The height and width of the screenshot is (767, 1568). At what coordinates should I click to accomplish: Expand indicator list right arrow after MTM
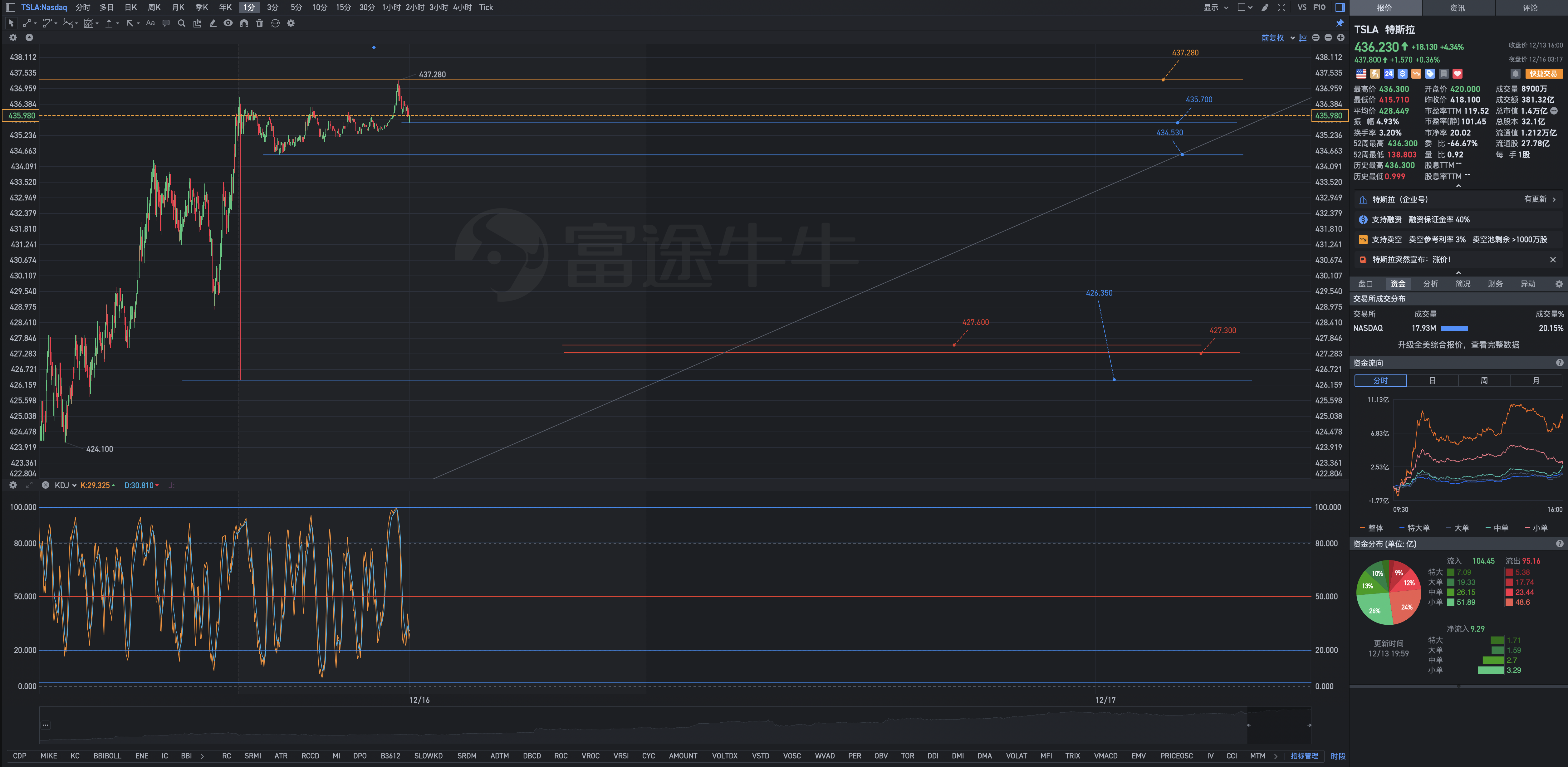click(x=1275, y=756)
